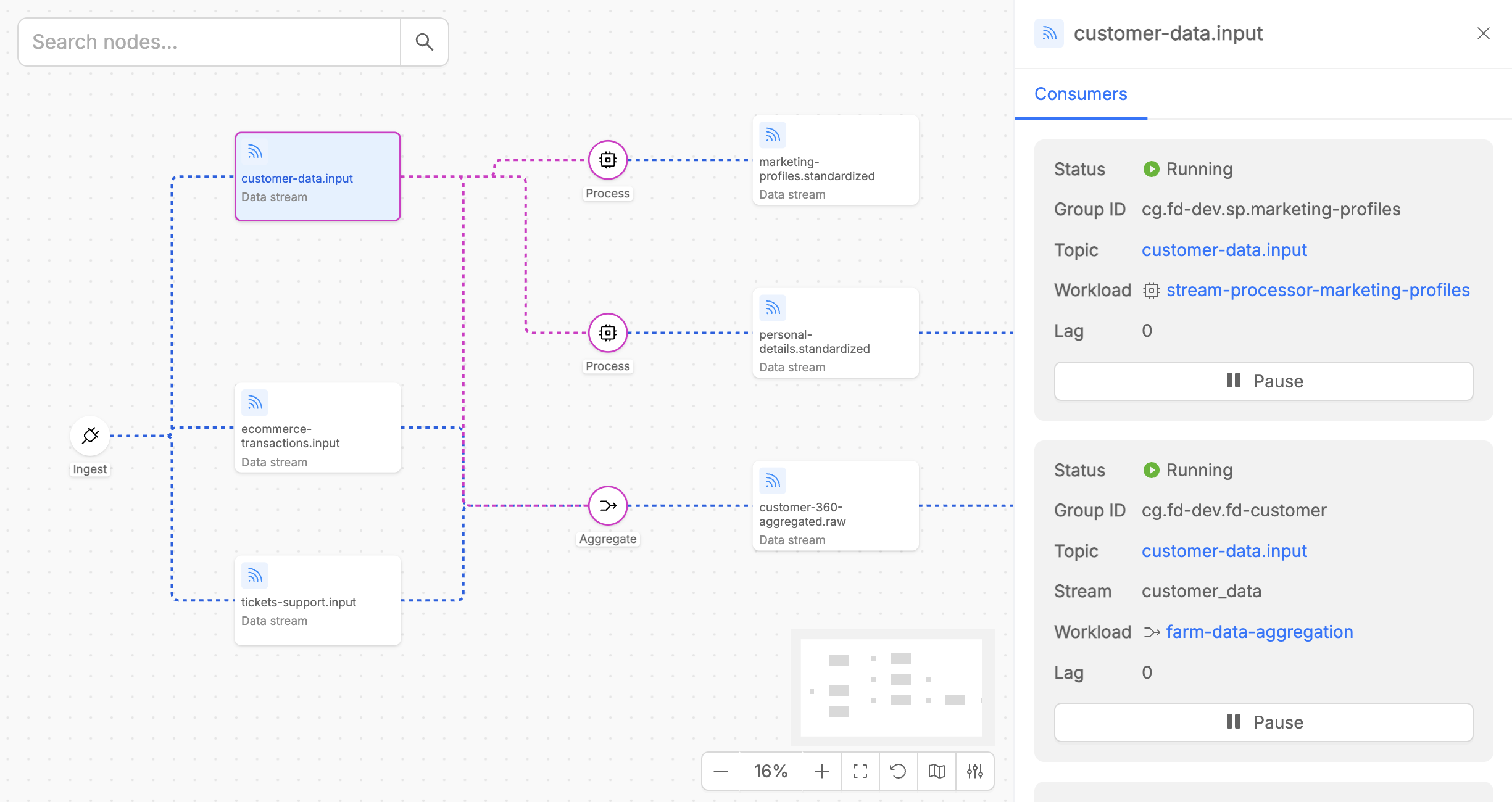The height and width of the screenshot is (802, 1512).
Task: Zoom out using the minus control
Action: pos(721,771)
